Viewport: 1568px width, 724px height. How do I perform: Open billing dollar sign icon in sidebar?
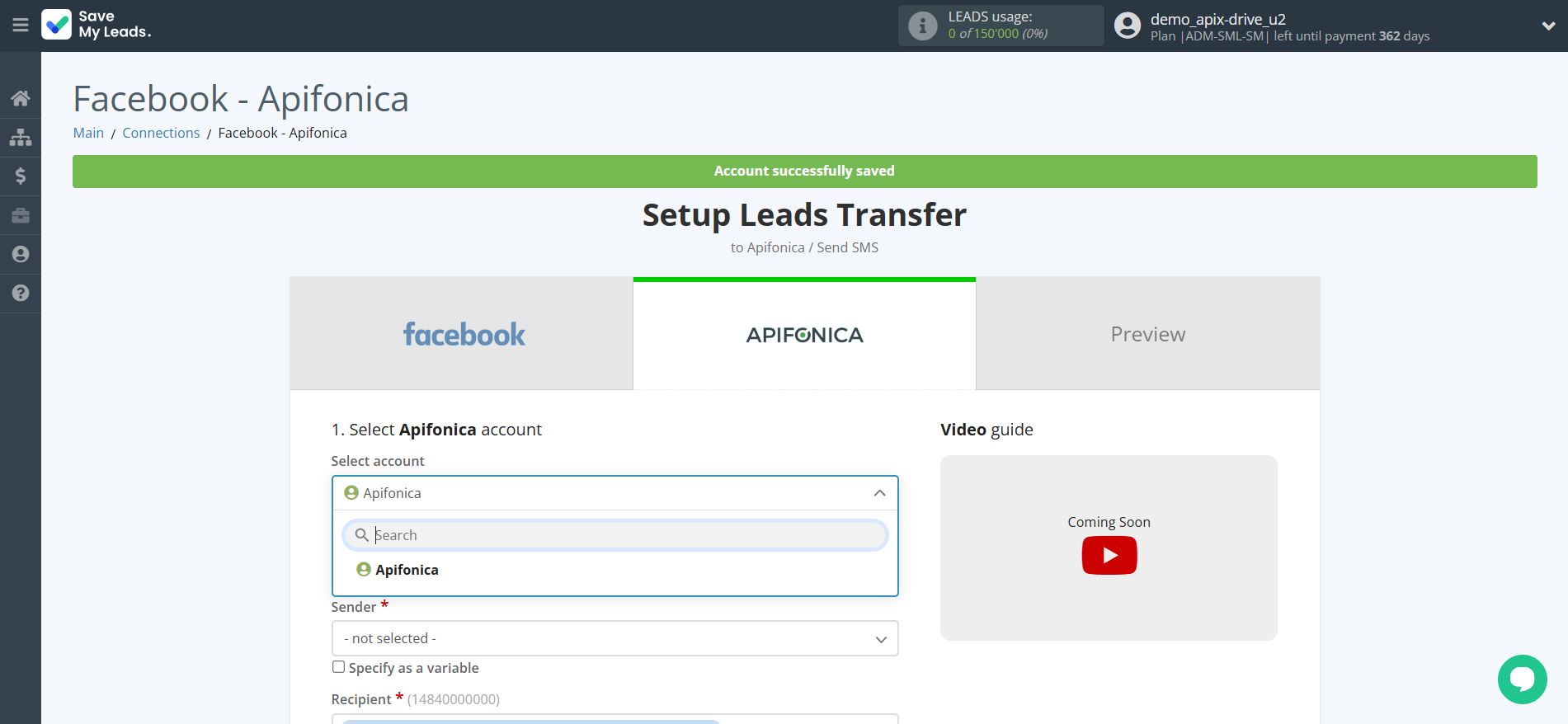click(21, 176)
